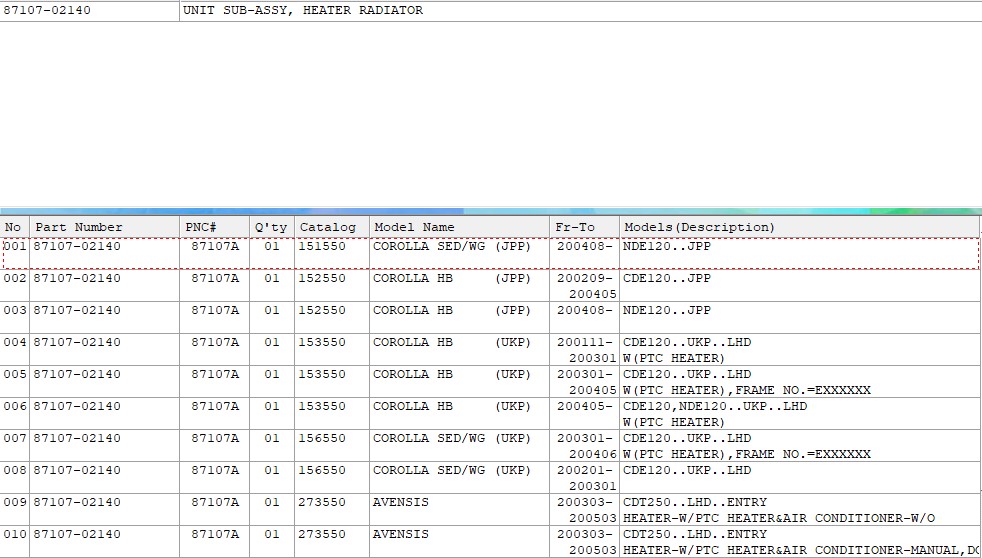Click "UNIT SUB-ASSY, HEATER RADIATOR" description text
Viewport: 982px width, 558px height.
pyautogui.click(x=303, y=10)
